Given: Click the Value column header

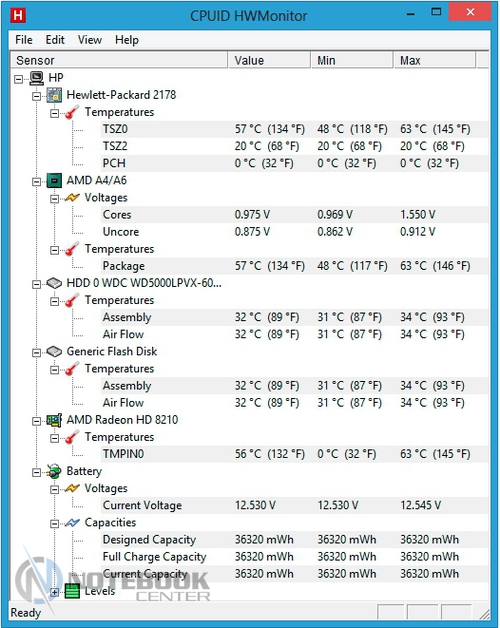Looking at the screenshot, I should pyautogui.click(x=269, y=60).
